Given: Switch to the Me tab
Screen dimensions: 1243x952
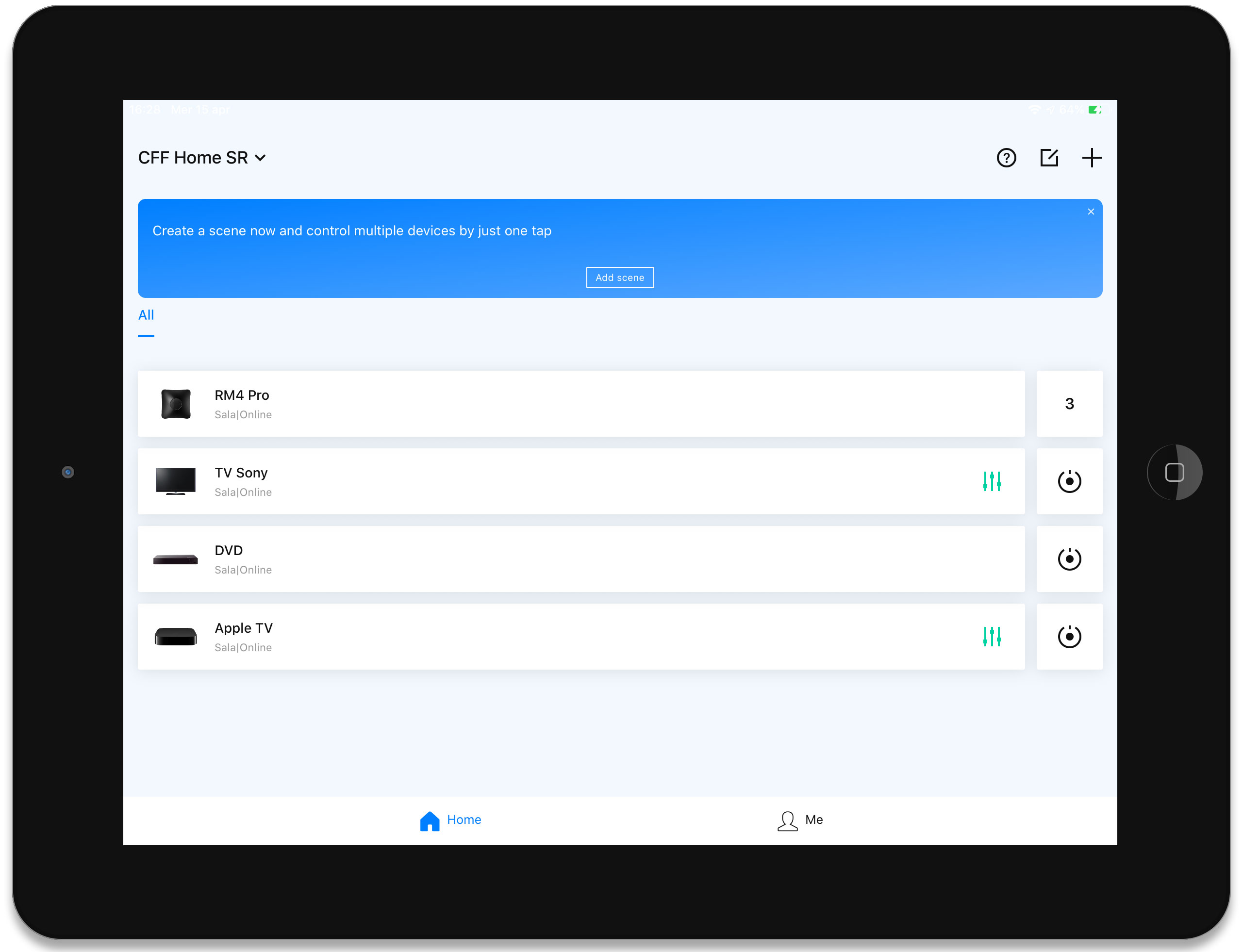Looking at the screenshot, I should [800, 820].
